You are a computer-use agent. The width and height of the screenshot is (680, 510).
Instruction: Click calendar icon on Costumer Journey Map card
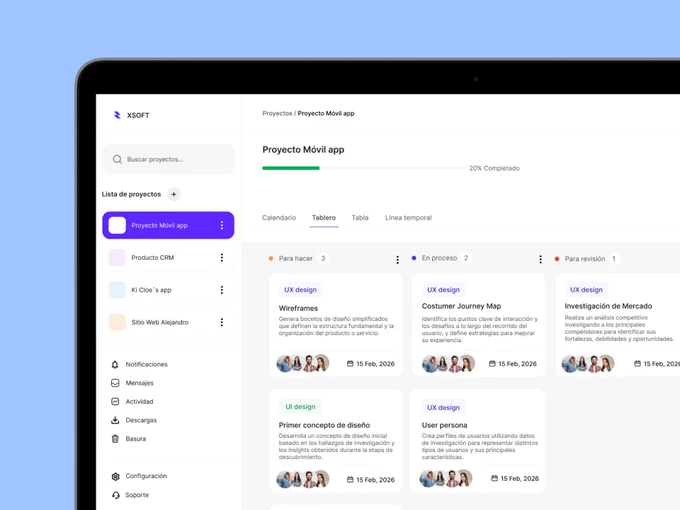coord(492,363)
